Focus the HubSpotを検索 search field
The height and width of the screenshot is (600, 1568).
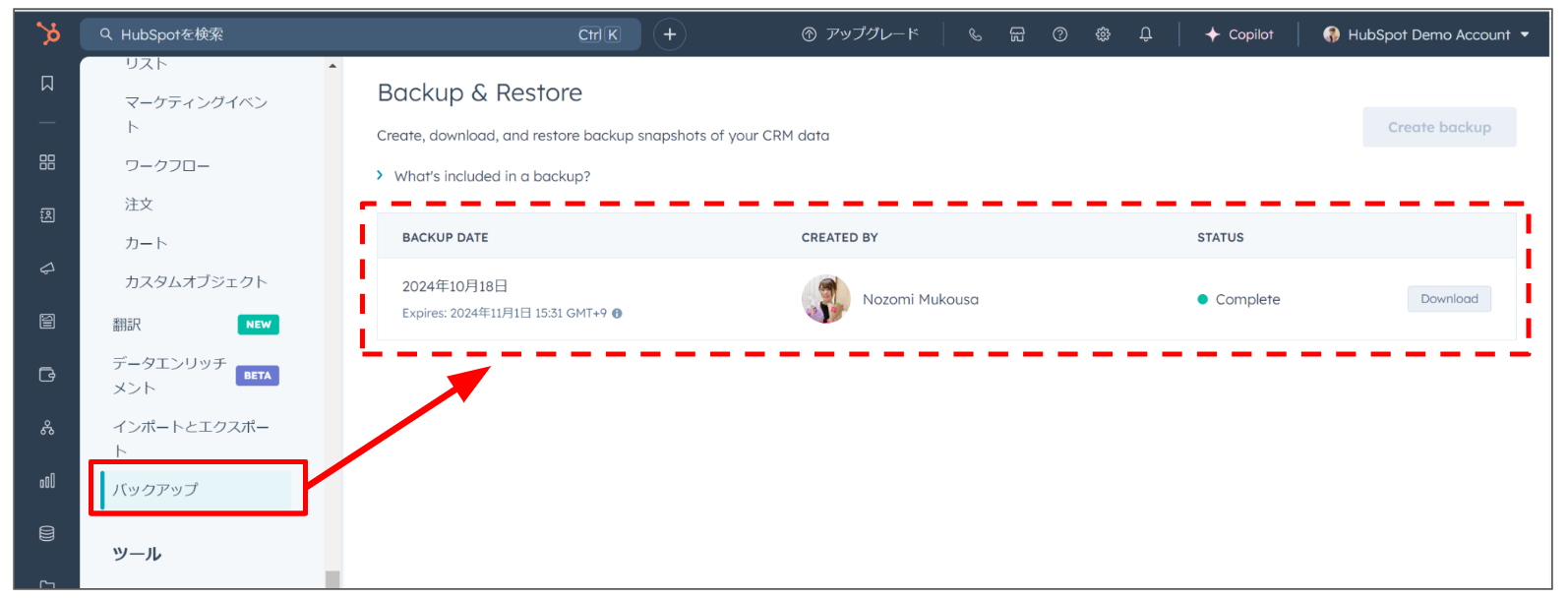click(x=360, y=34)
